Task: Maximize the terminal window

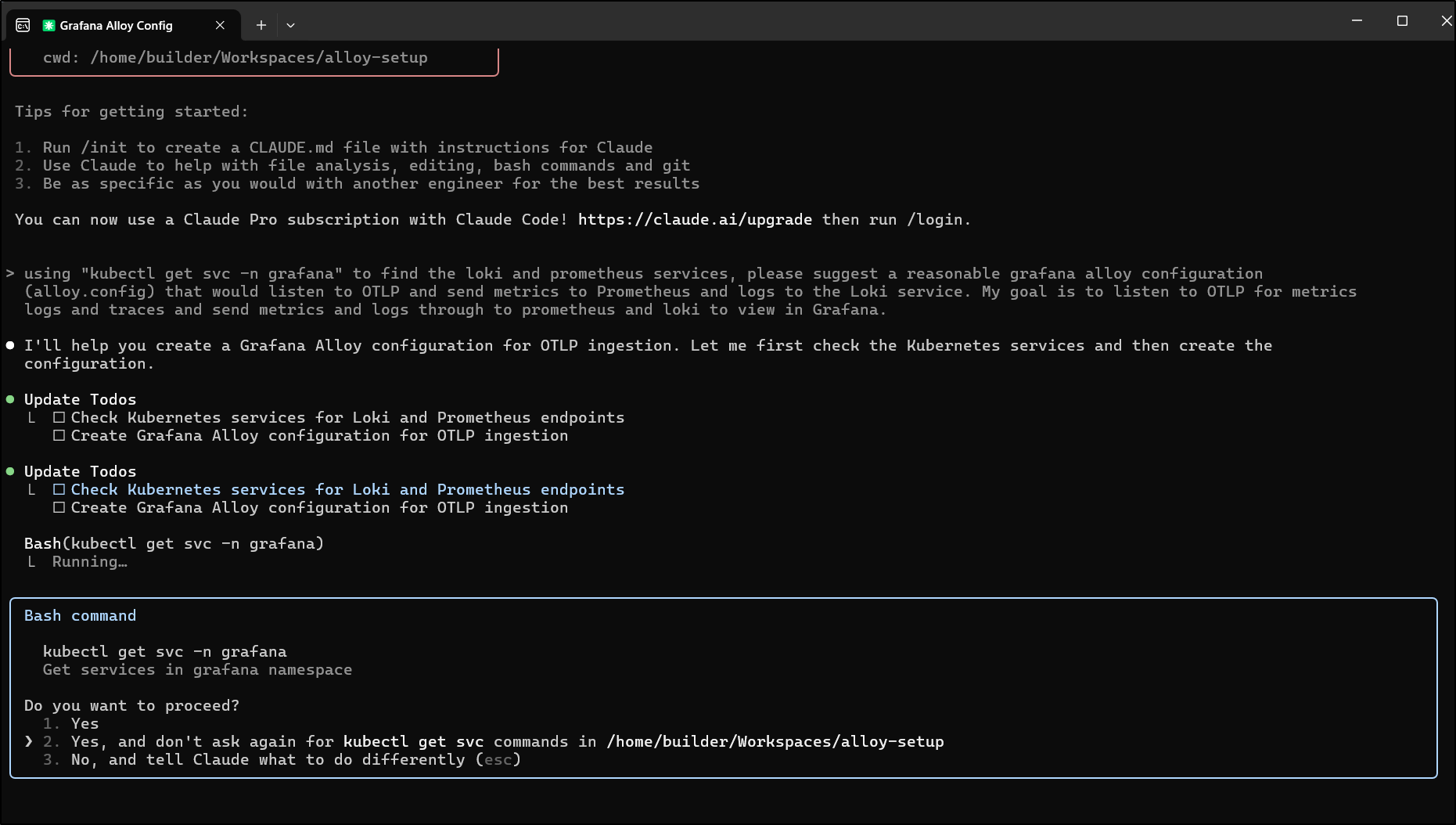Action: click(x=1402, y=21)
